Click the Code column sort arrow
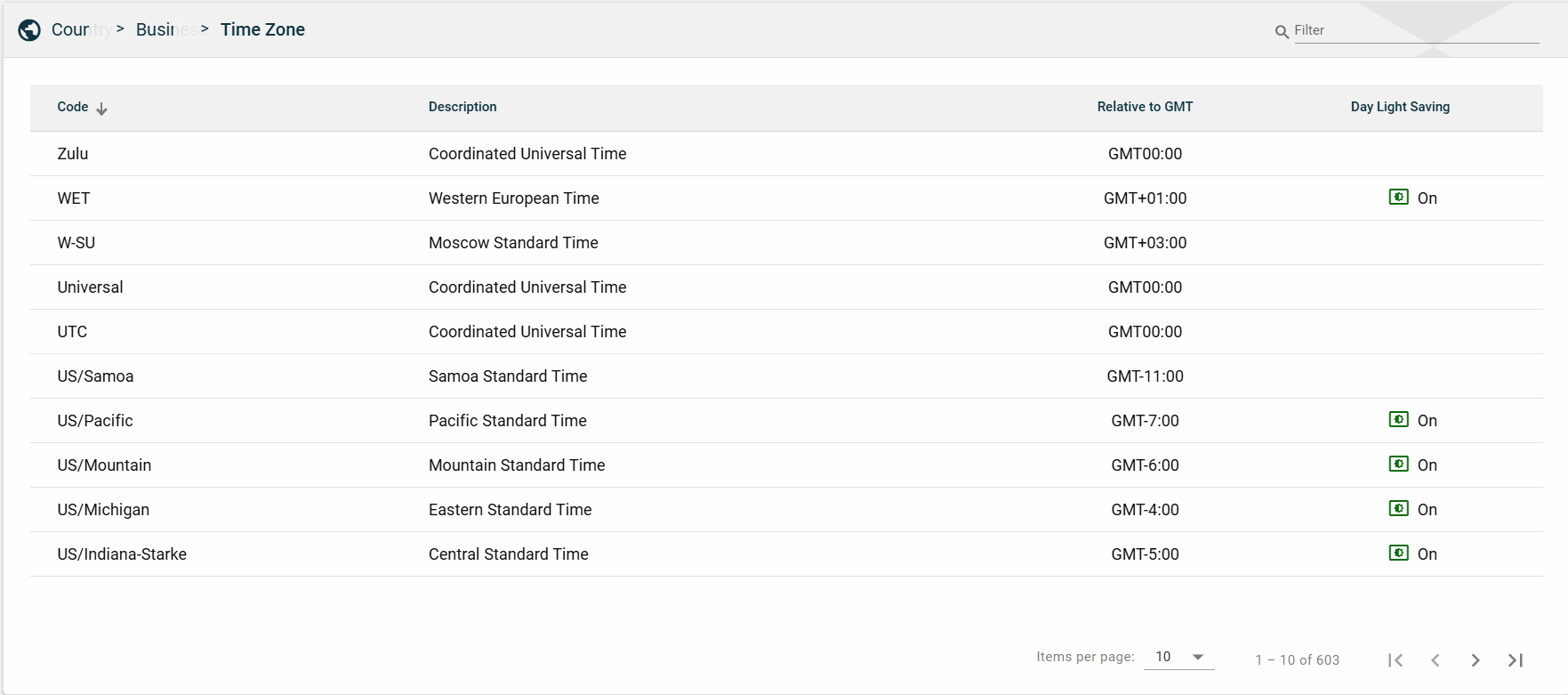Image resolution: width=1568 pixels, height=695 pixels. point(102,109)
